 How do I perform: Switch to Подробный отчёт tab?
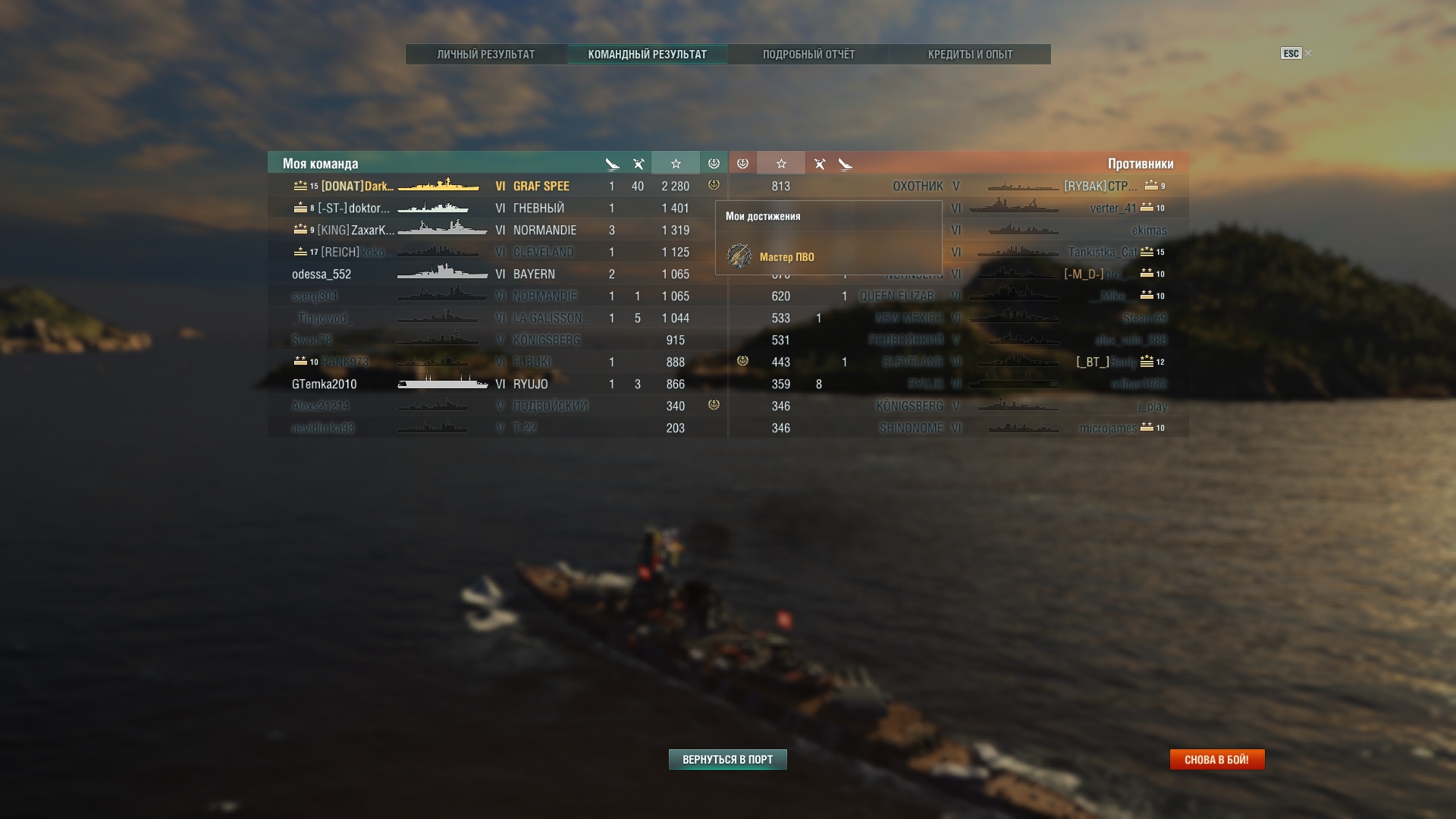[808, 55]
